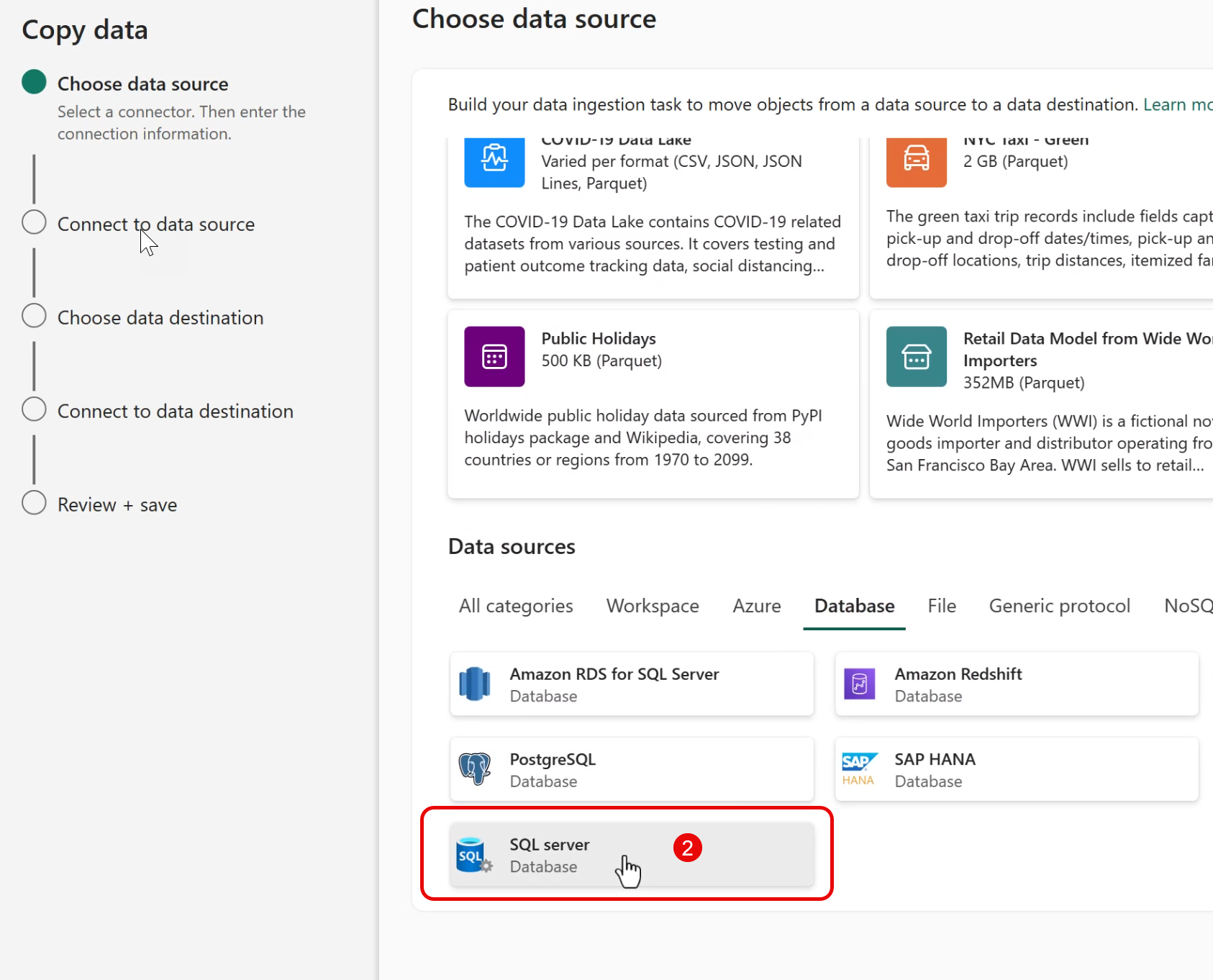The height and width of the screenshot is (980, 1213).
Task: Choose the Public Holidays sample data card
Action: [653, 404]
